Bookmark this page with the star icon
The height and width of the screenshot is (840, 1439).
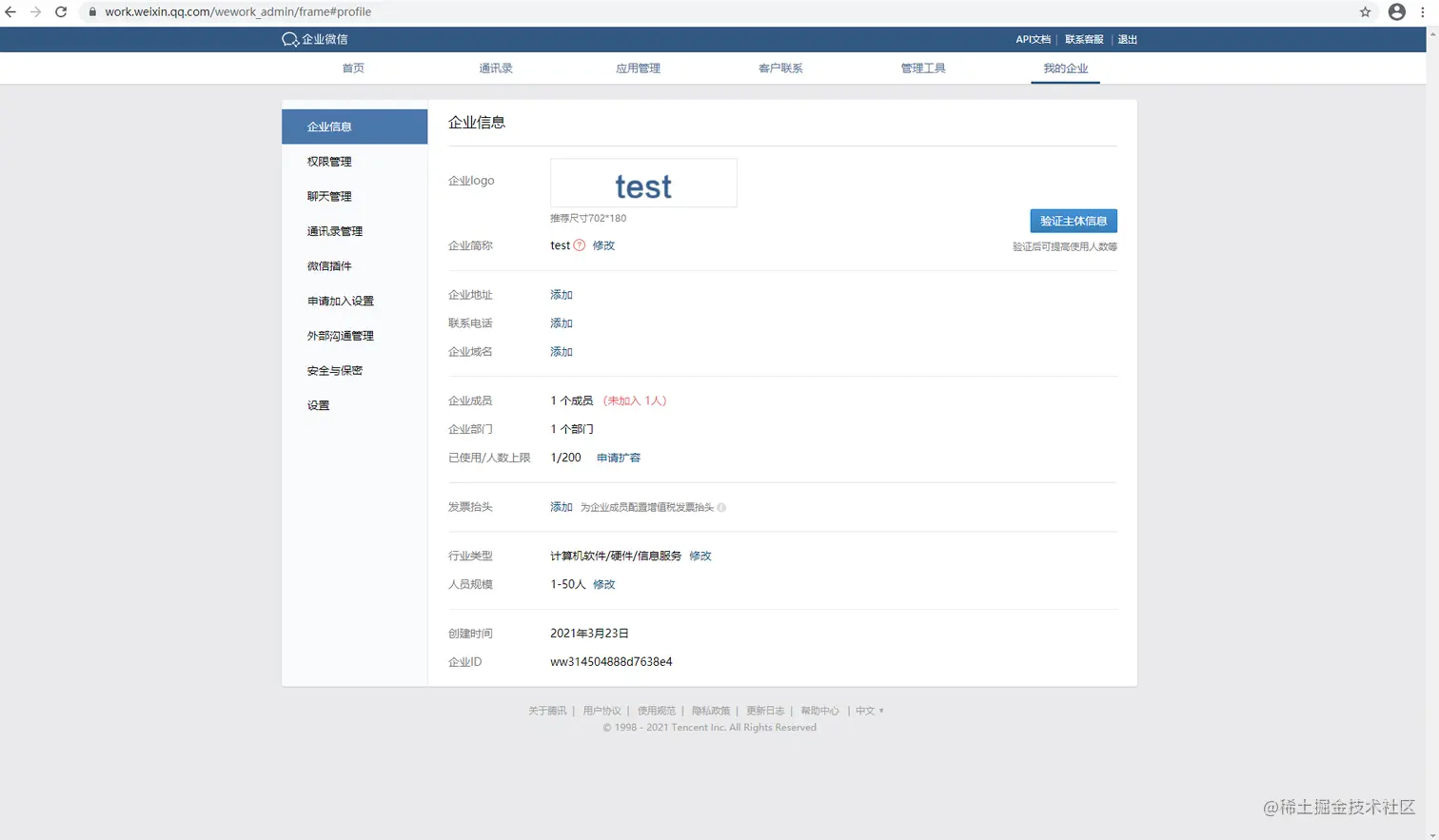coord(1365,13)
